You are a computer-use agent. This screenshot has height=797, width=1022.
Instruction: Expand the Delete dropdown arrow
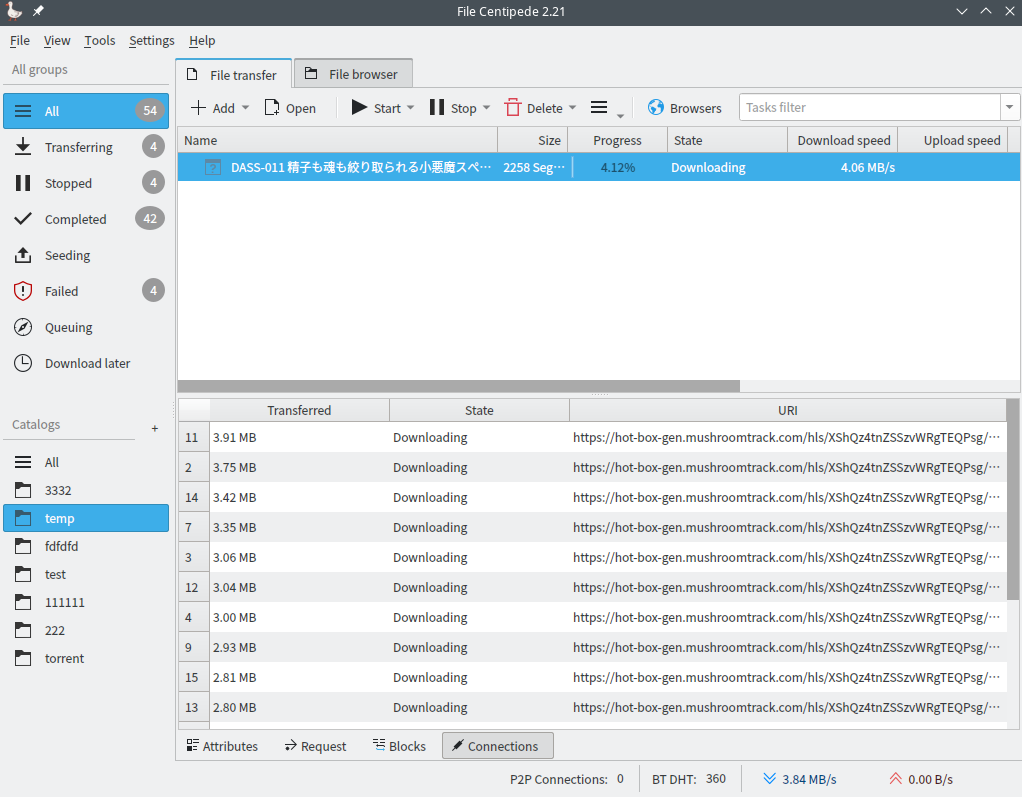572,108
